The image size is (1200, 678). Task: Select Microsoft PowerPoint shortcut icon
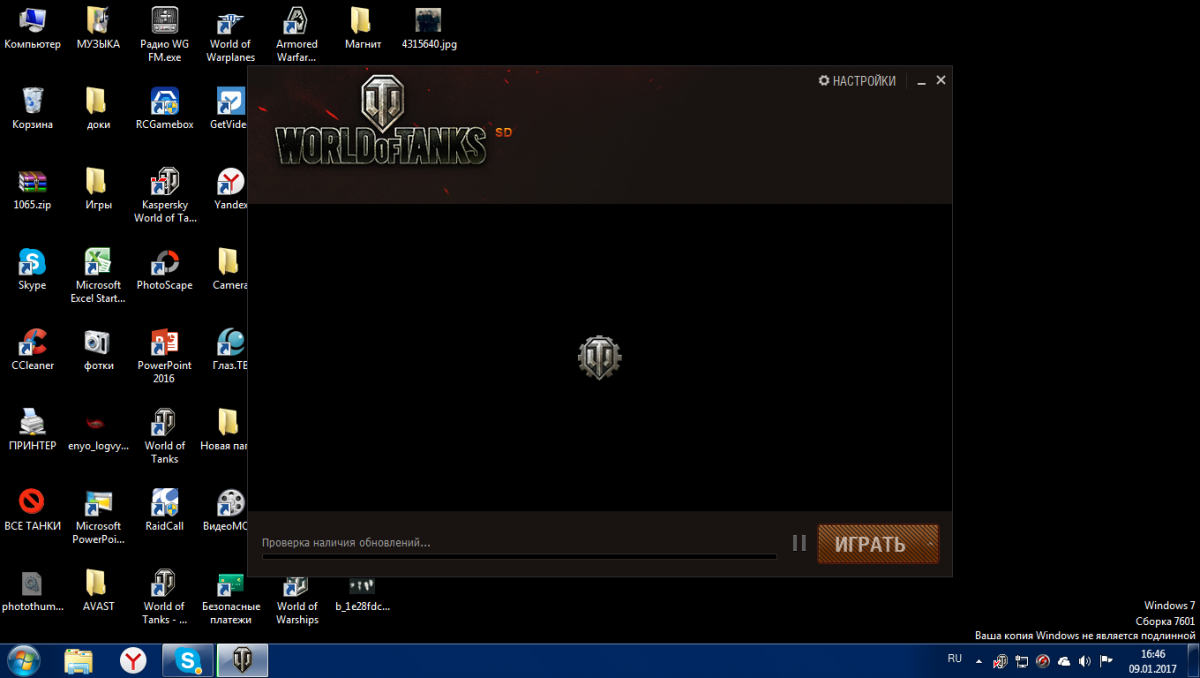[x=98, y=516]
